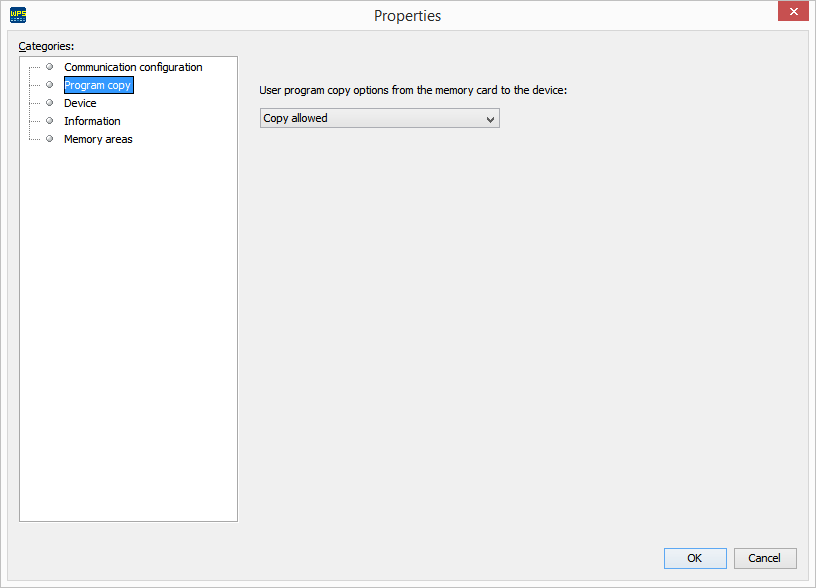Select the Memory areas category

click(97, 138)
